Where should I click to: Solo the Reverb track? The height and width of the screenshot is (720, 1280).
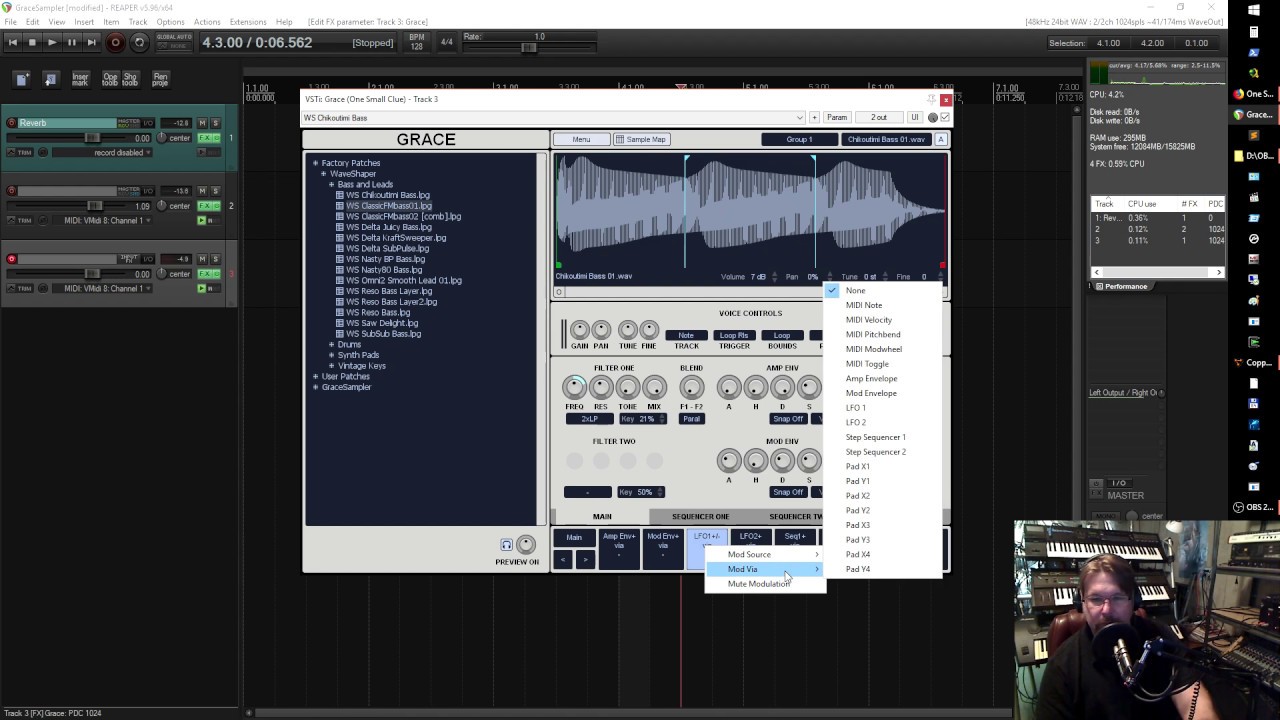(x=214, y=122)
